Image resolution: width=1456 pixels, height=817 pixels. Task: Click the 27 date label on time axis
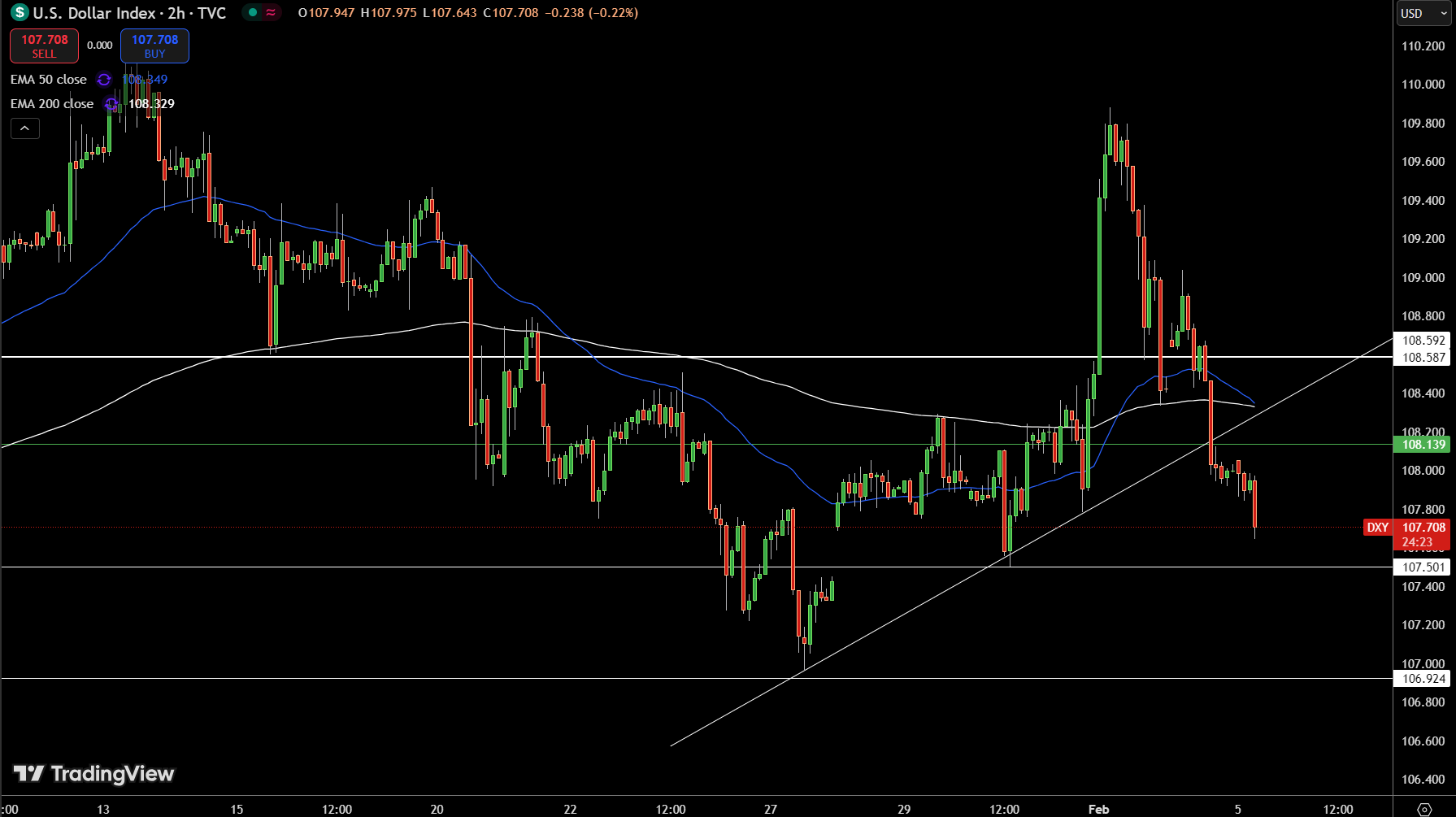click(x=771, y=810)
